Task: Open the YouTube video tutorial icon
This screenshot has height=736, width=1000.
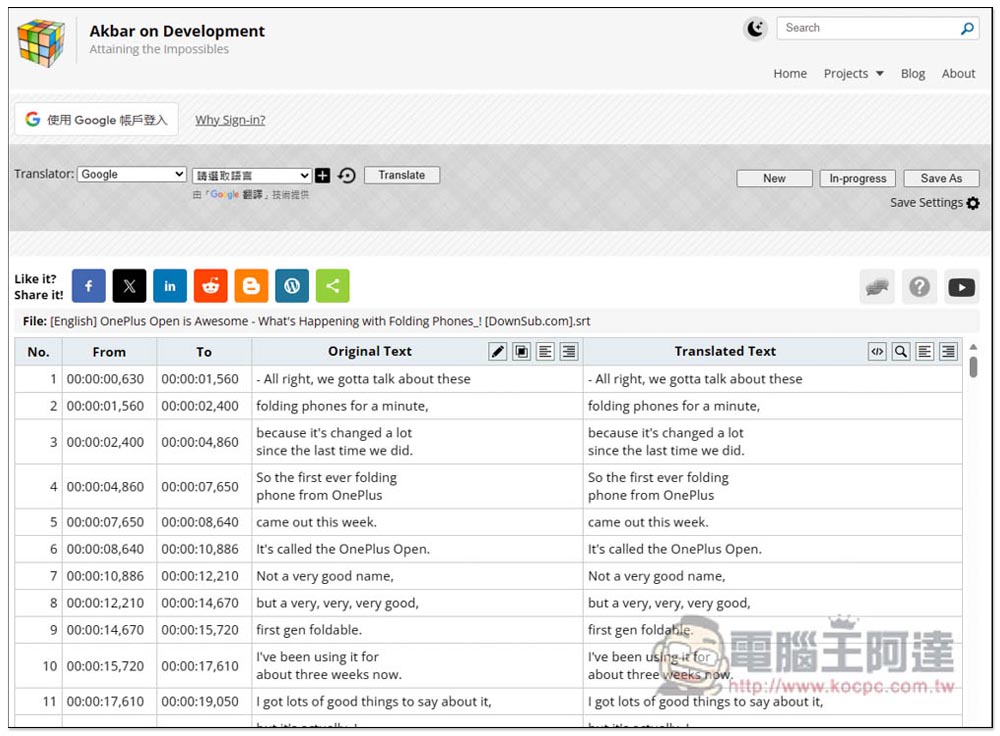Action: (961, 287)
